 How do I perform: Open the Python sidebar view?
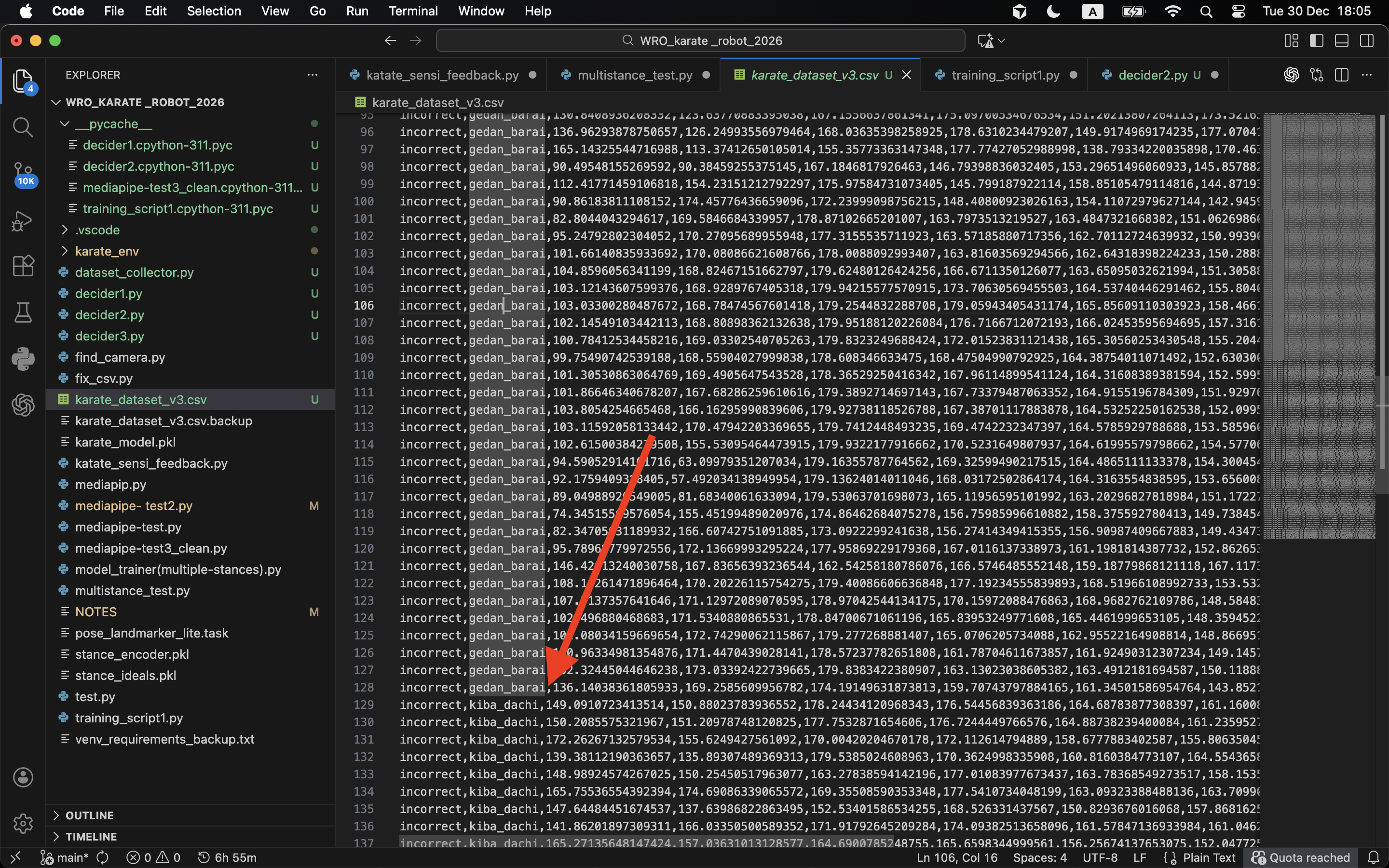pos(23,359)
